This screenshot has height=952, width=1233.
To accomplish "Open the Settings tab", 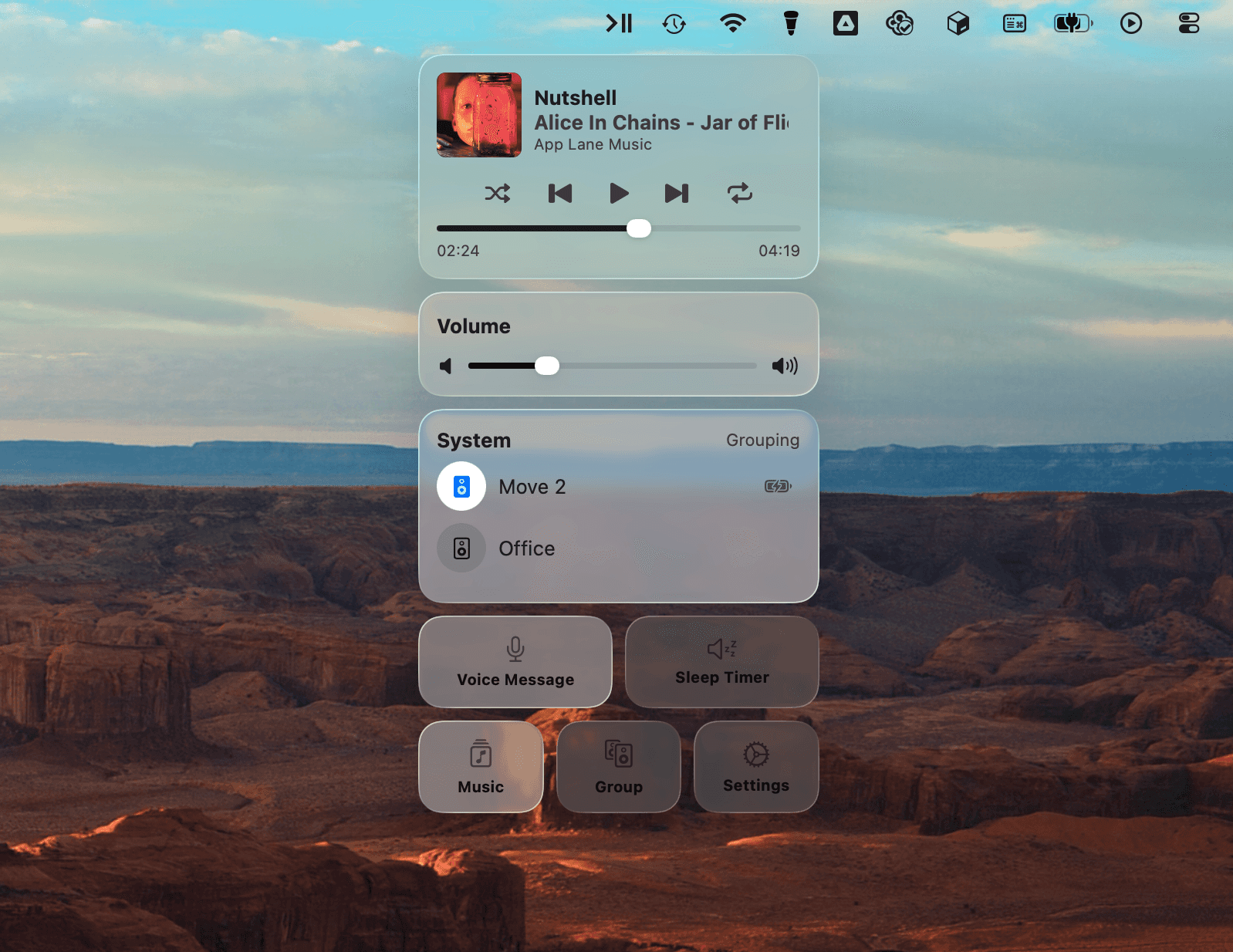I will tap(756, 767).
